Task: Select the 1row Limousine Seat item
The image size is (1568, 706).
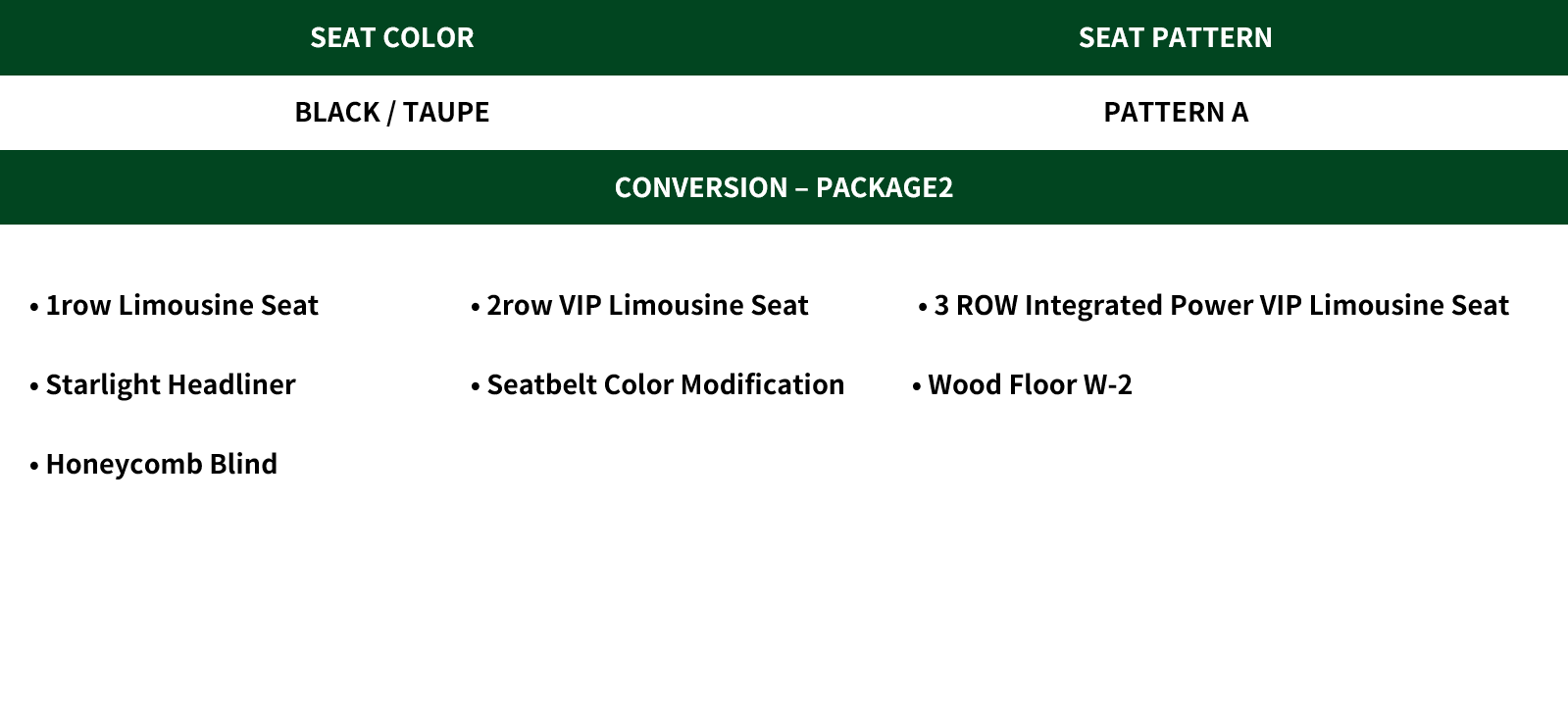Action: tap(181, 305)
